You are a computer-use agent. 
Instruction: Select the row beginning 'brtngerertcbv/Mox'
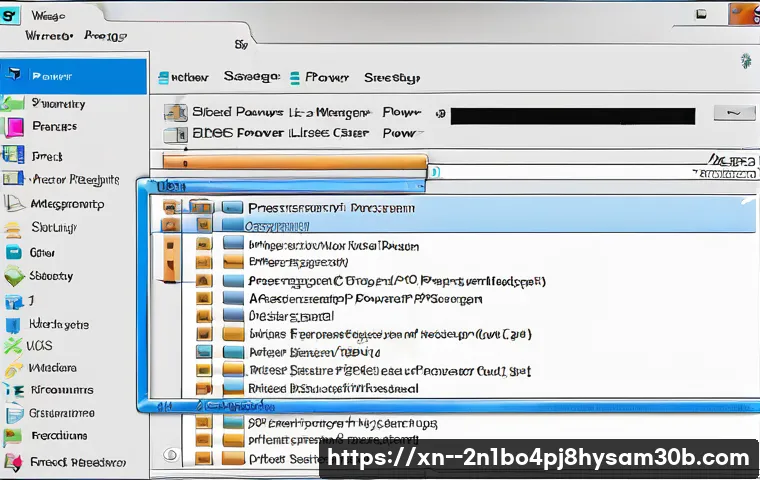tap(333, 246)
